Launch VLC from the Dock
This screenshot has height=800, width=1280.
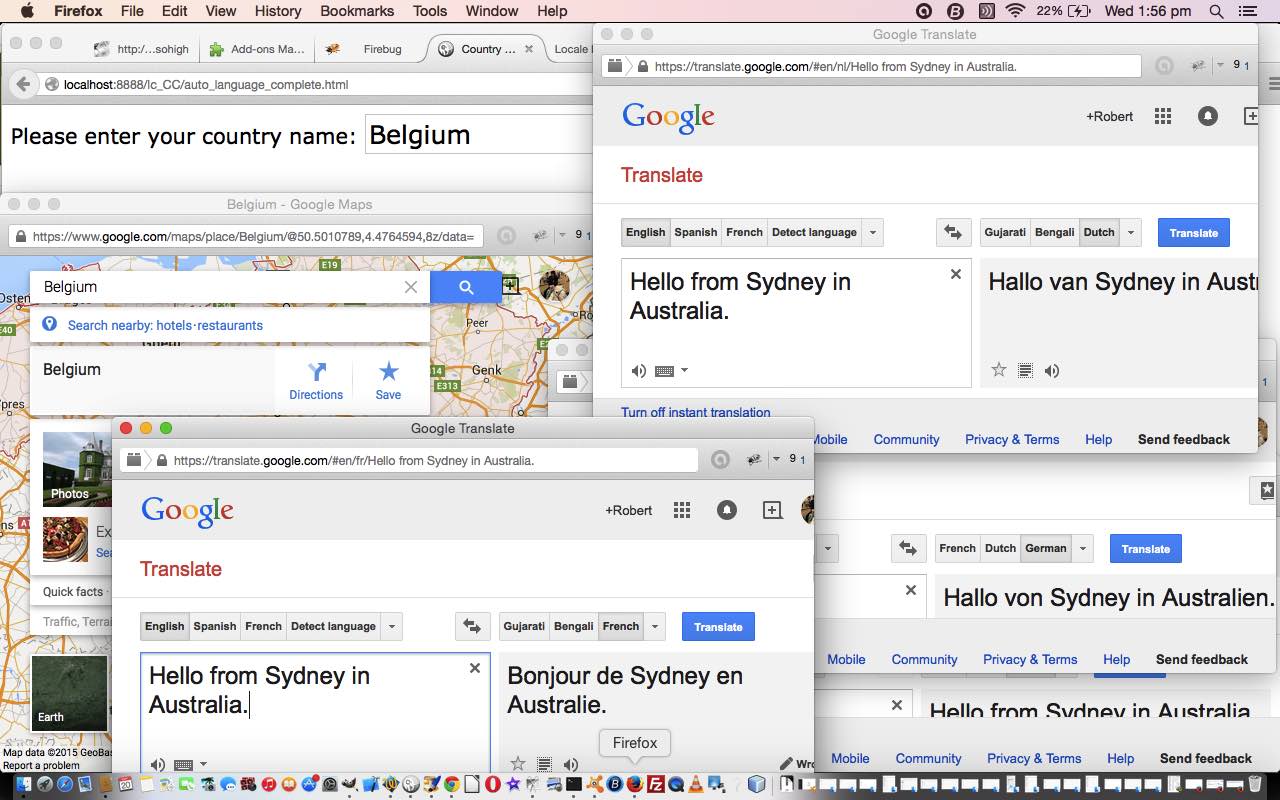(696, 785)
